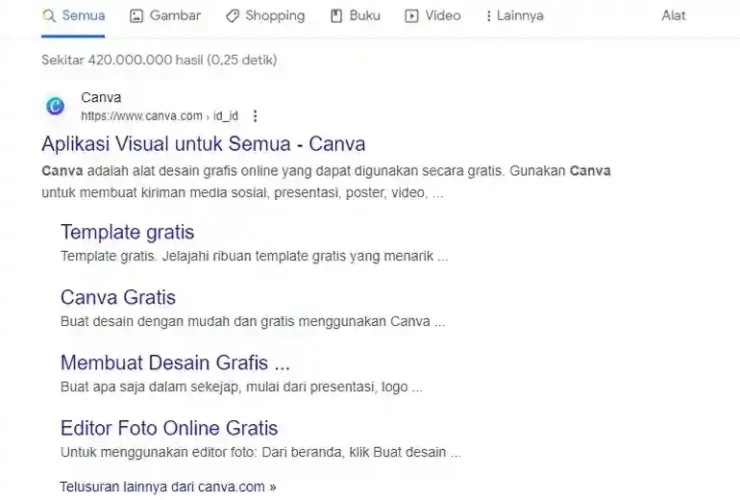Open the Alat search tools
This screenshot has height=500, width=740.
pyautogui.click(x=673, y=16)
